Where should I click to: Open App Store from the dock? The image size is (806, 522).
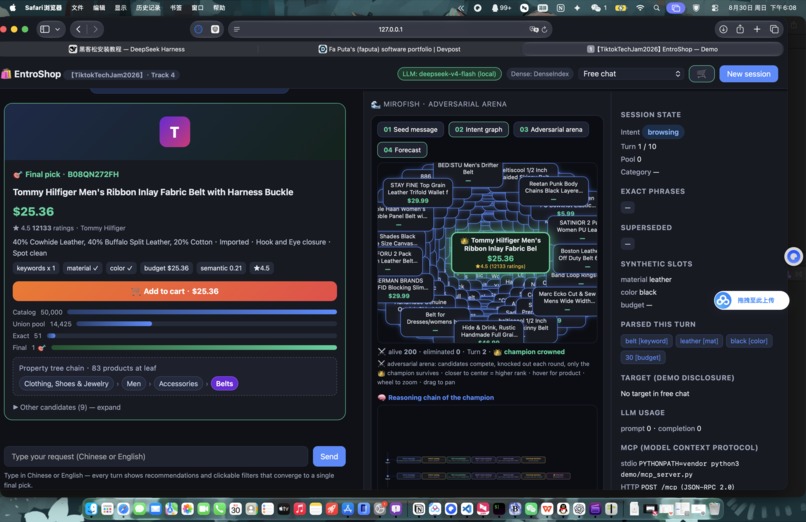tap(348, 509)
